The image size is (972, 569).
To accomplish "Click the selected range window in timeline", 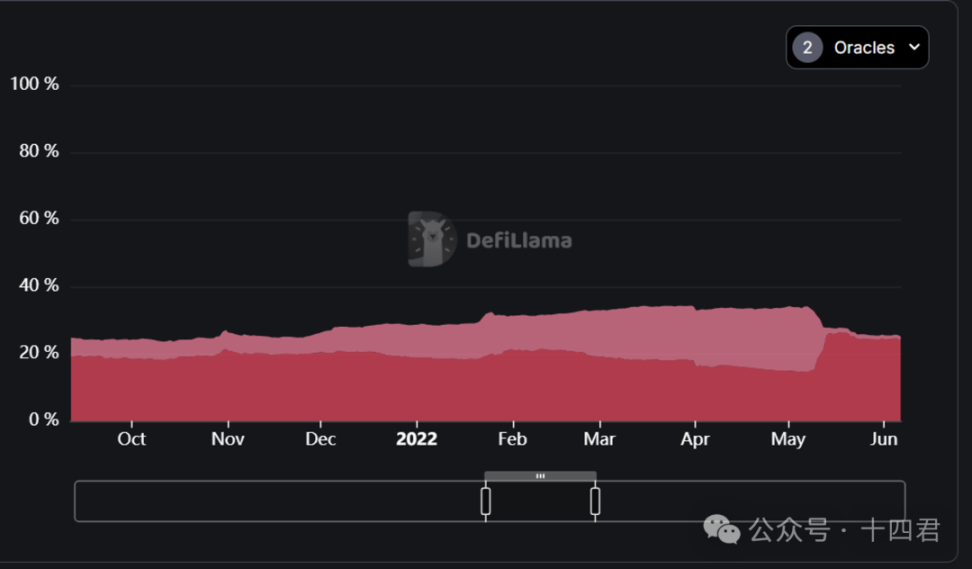I will point(540,501).
